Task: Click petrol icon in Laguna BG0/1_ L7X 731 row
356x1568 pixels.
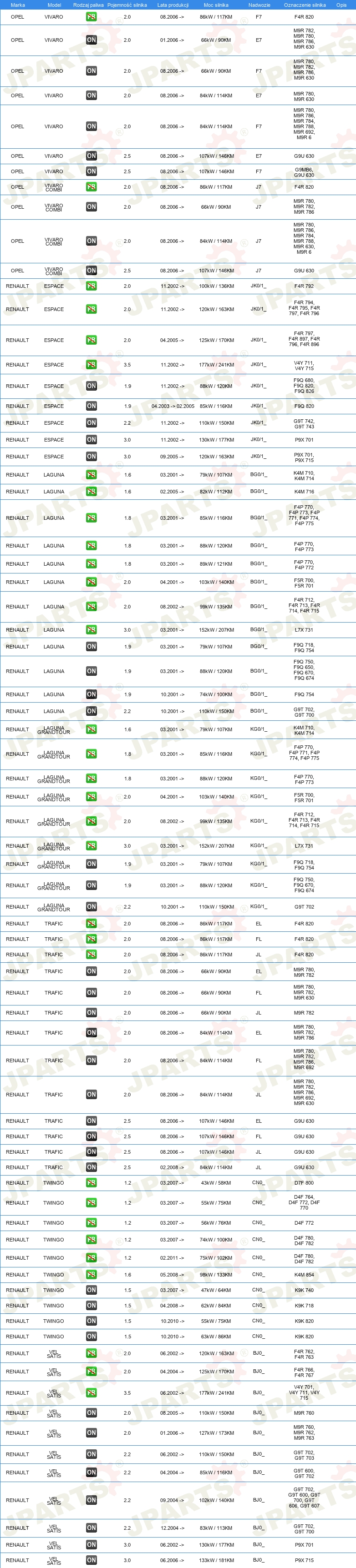Action: pyautogui.click(x=92, y=630)
